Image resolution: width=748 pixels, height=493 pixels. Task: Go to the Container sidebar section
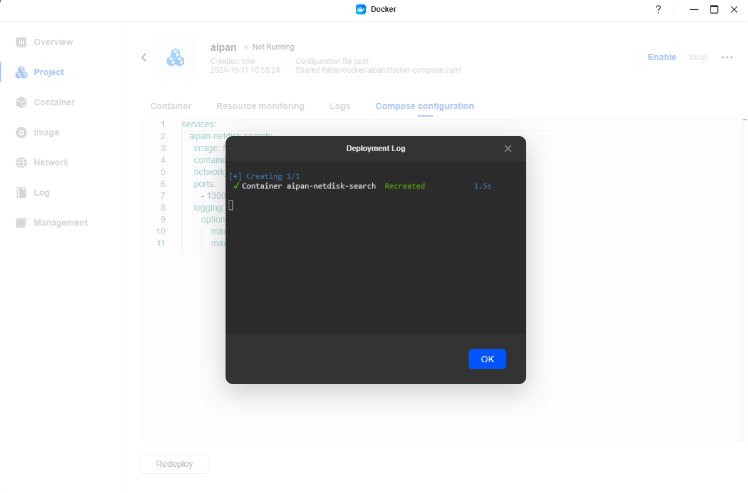pos(54,102)
